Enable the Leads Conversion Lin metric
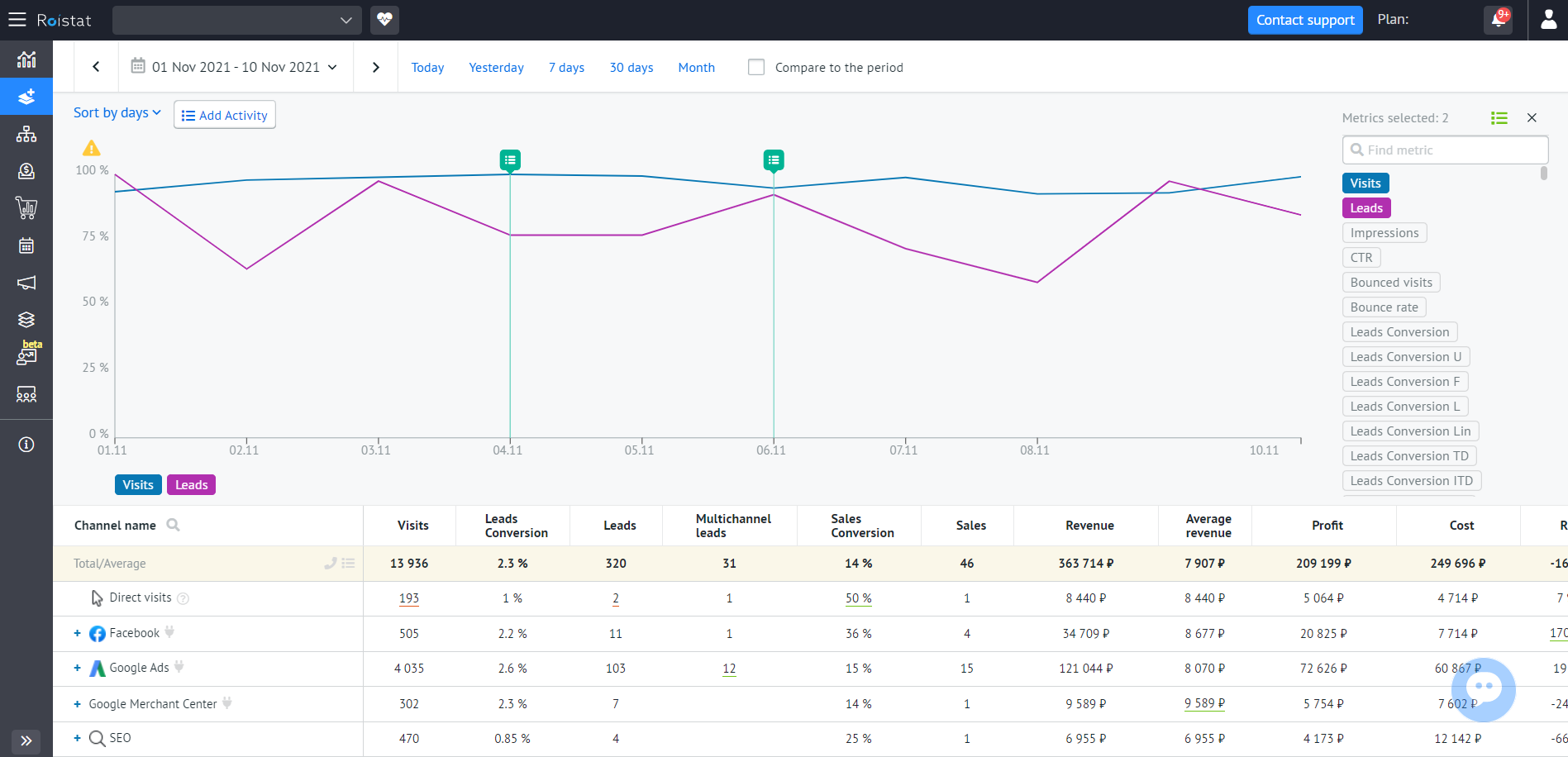The height and width of the screenshot is (757, 1568). [x=1410, y=431]
